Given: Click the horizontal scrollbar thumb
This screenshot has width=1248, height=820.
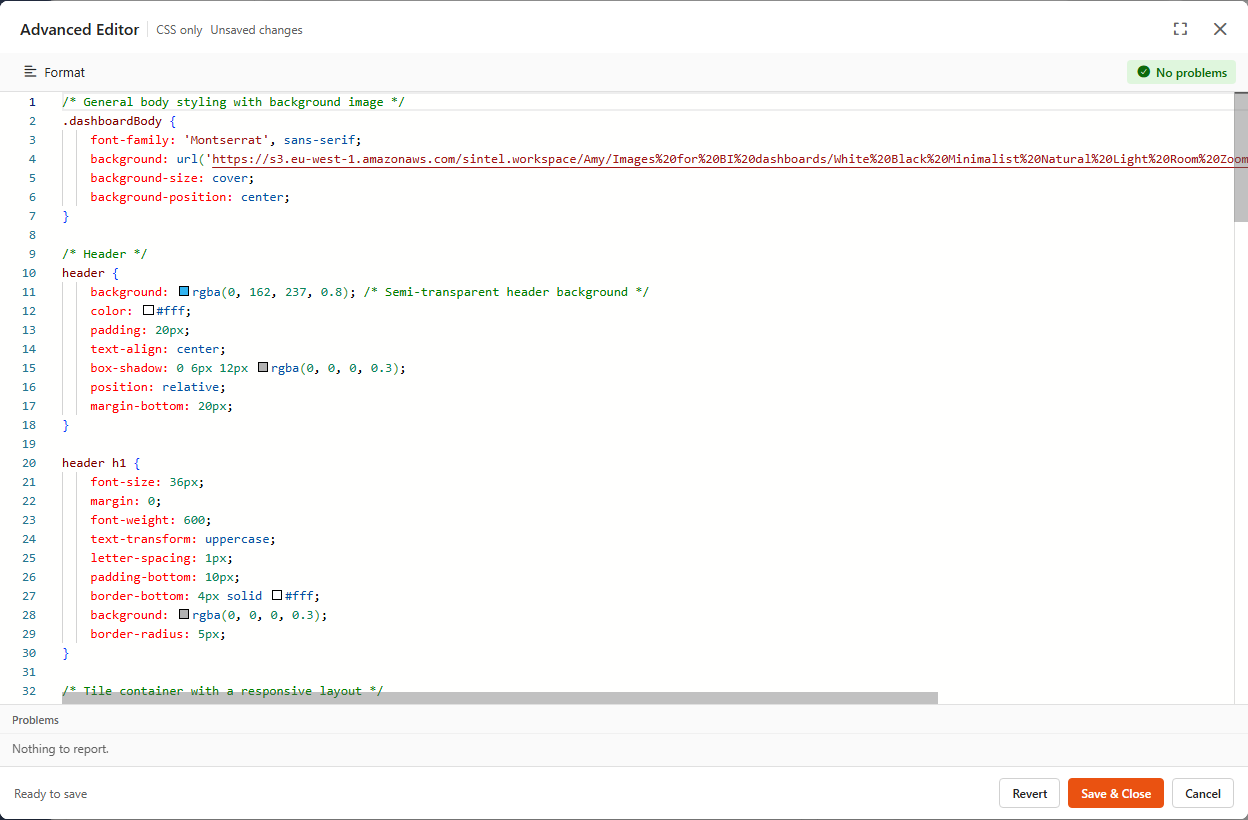Looking at the screenshot, I should (x=500, y=698).
